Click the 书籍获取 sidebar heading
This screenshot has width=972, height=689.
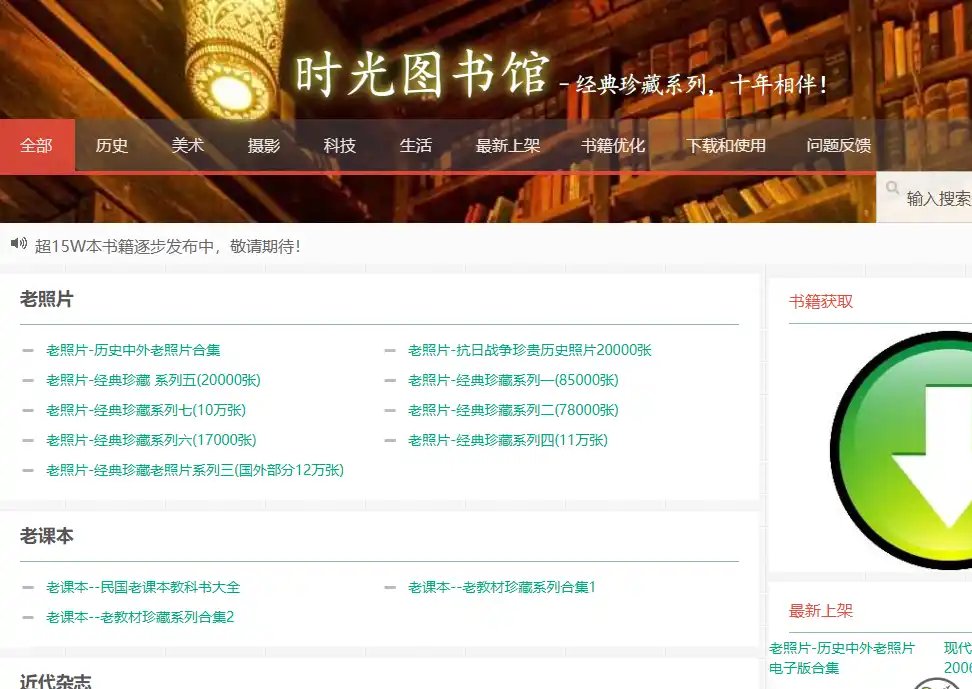point(821,301)
